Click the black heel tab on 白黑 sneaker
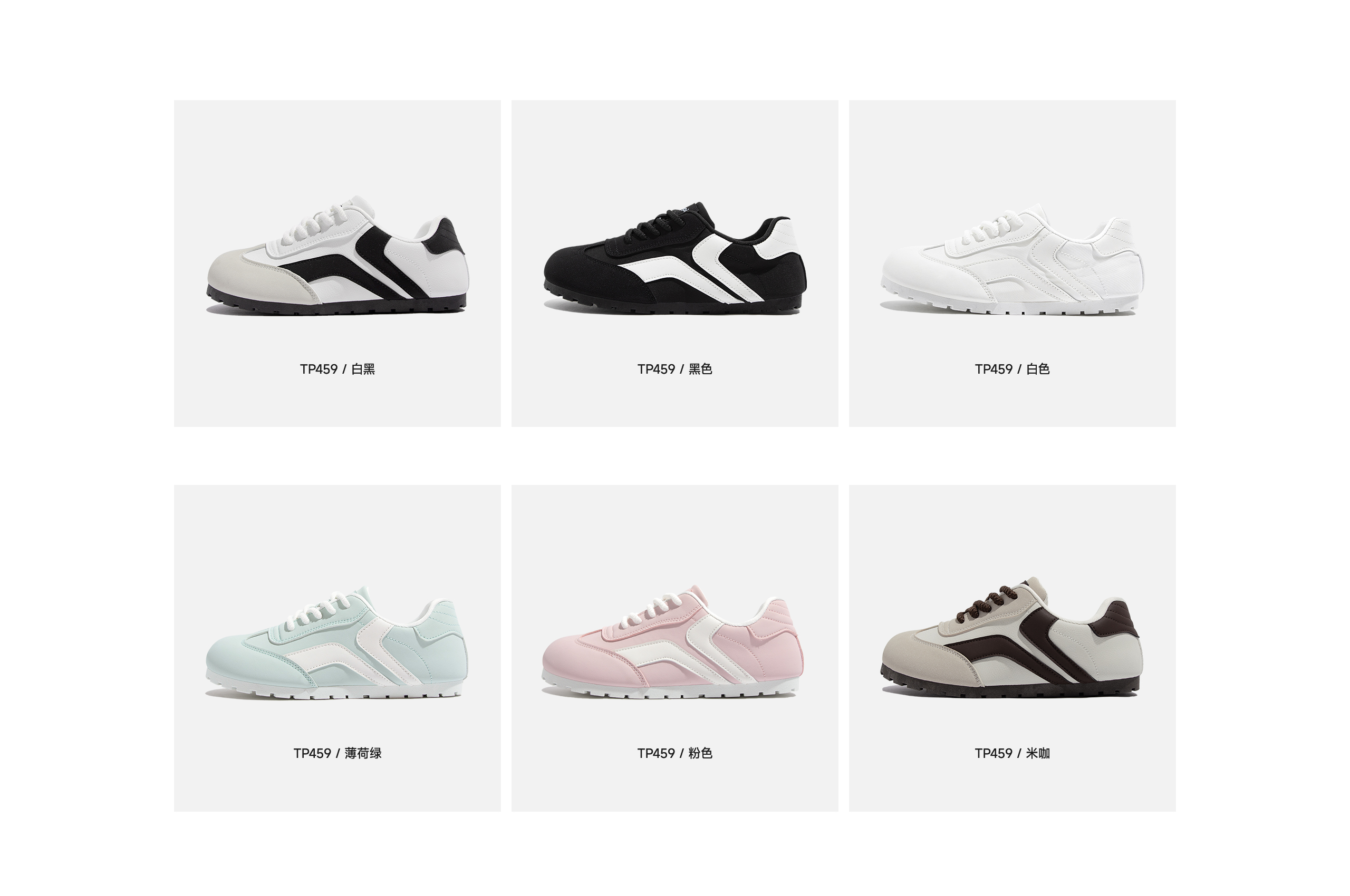The image size is (1350, 896). pyautogui.click(x=446, y=237)
